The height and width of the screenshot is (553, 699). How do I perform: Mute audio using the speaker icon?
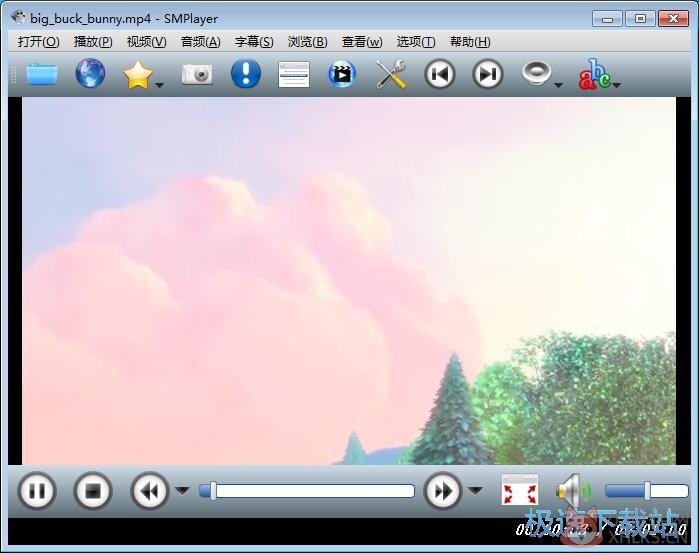(573, 491)
